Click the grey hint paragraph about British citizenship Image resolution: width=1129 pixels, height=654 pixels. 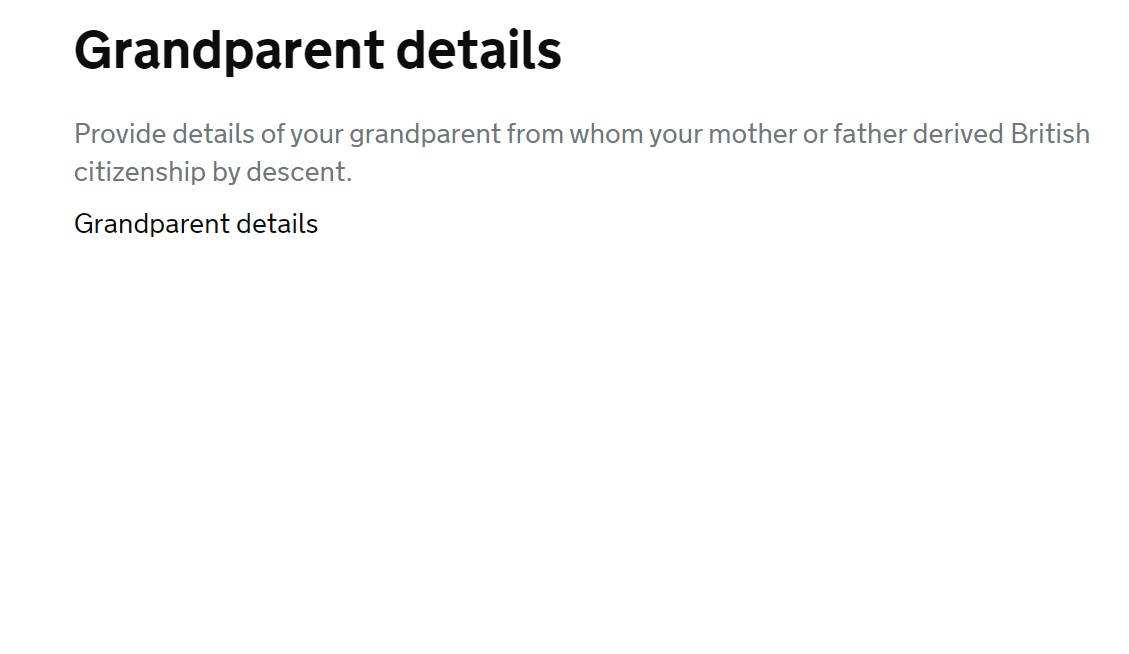580,153
